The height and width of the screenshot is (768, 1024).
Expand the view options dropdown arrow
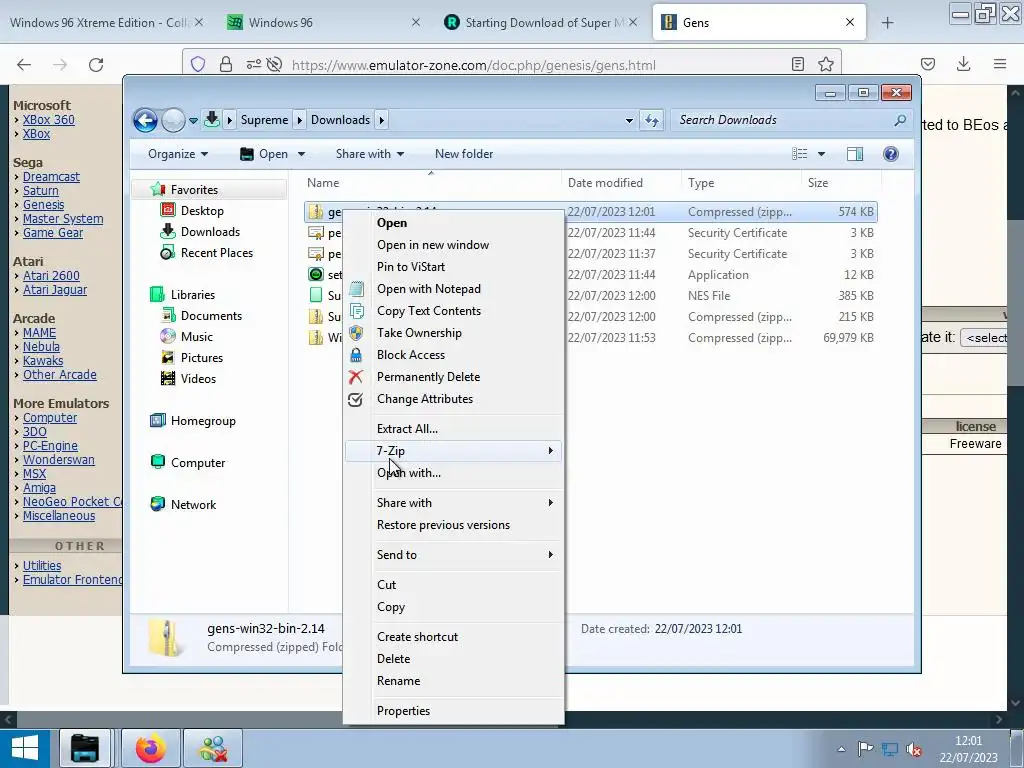[822, 154]
